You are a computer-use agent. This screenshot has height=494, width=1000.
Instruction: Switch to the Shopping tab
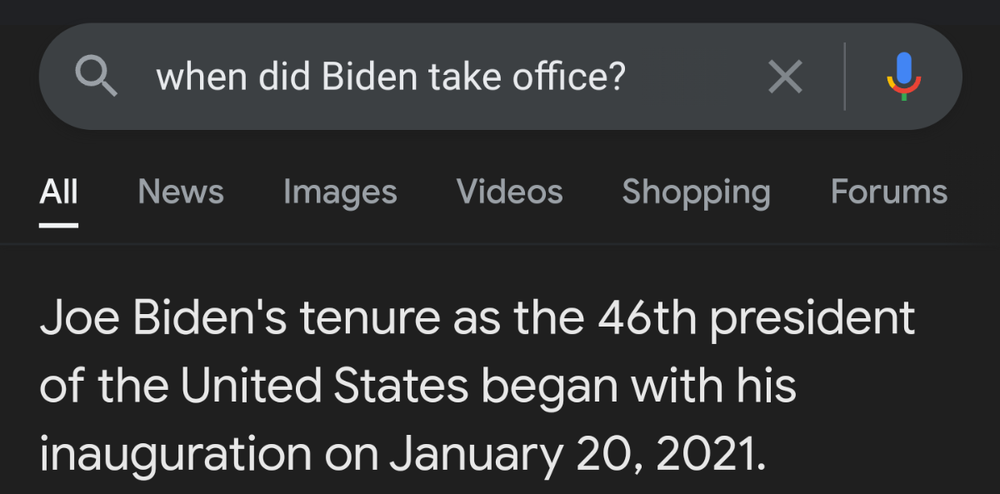click(696, 191)
